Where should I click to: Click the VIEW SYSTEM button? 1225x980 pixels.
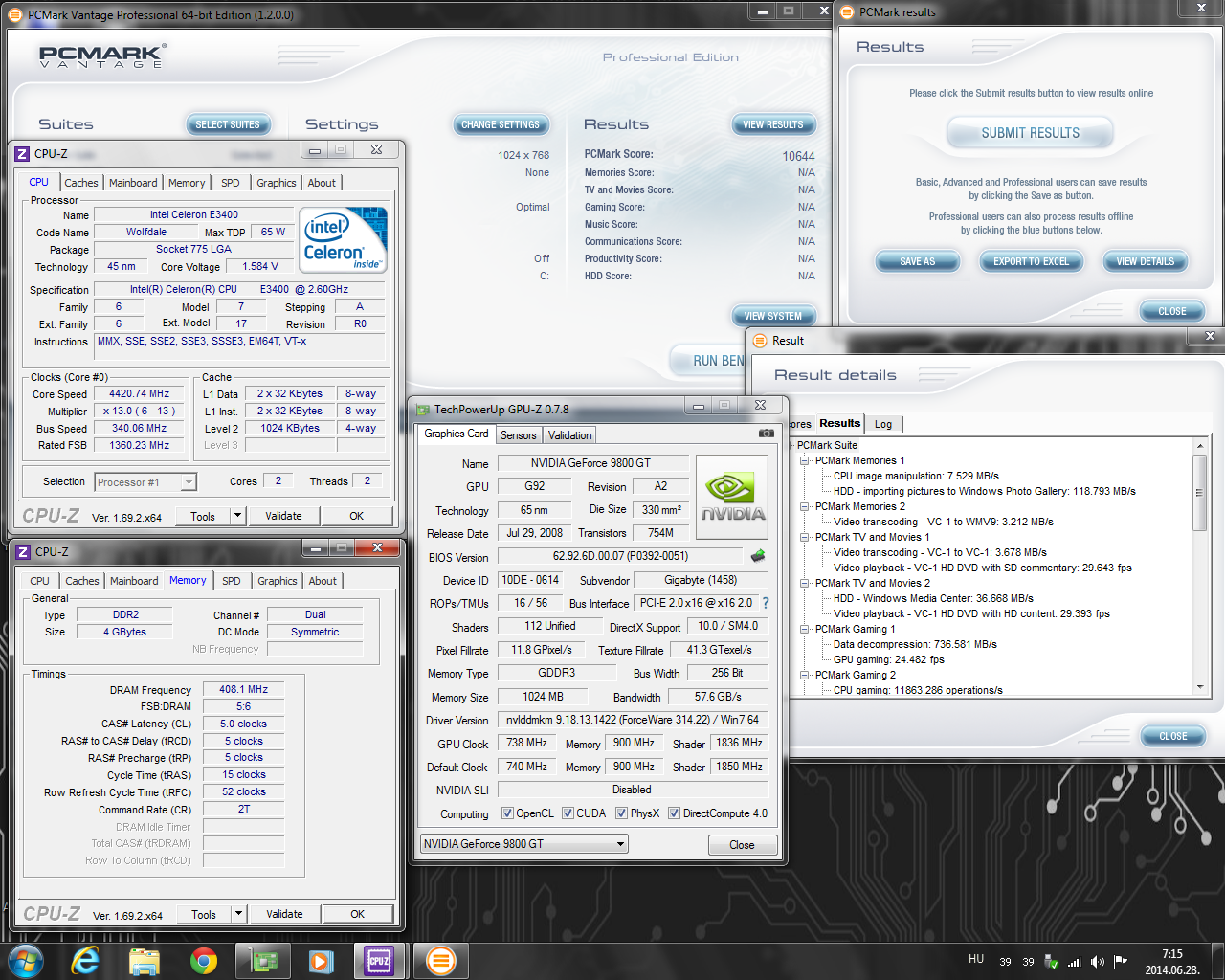pos(773,316)
